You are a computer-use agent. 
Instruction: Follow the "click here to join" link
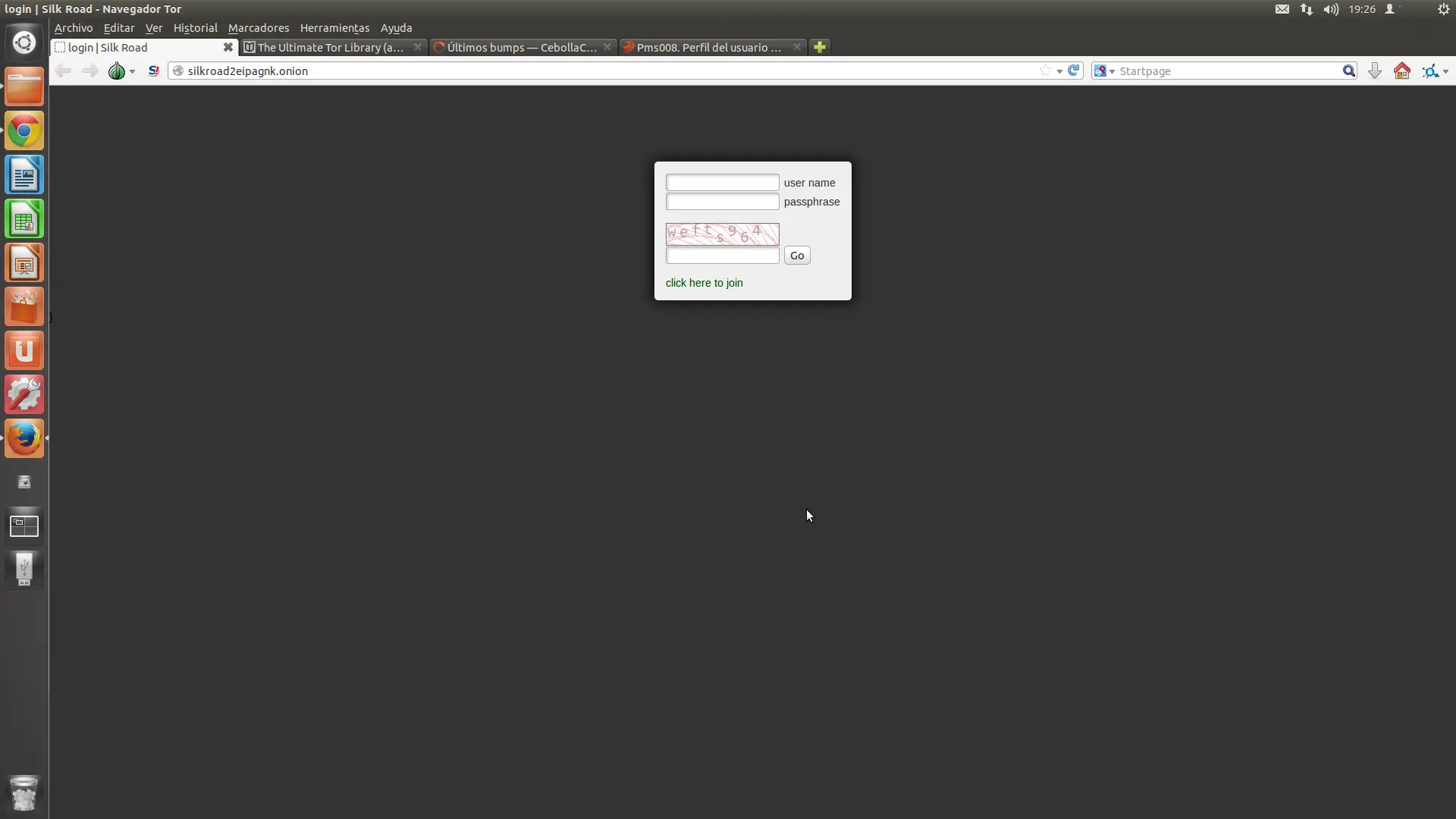click(704, 283)
